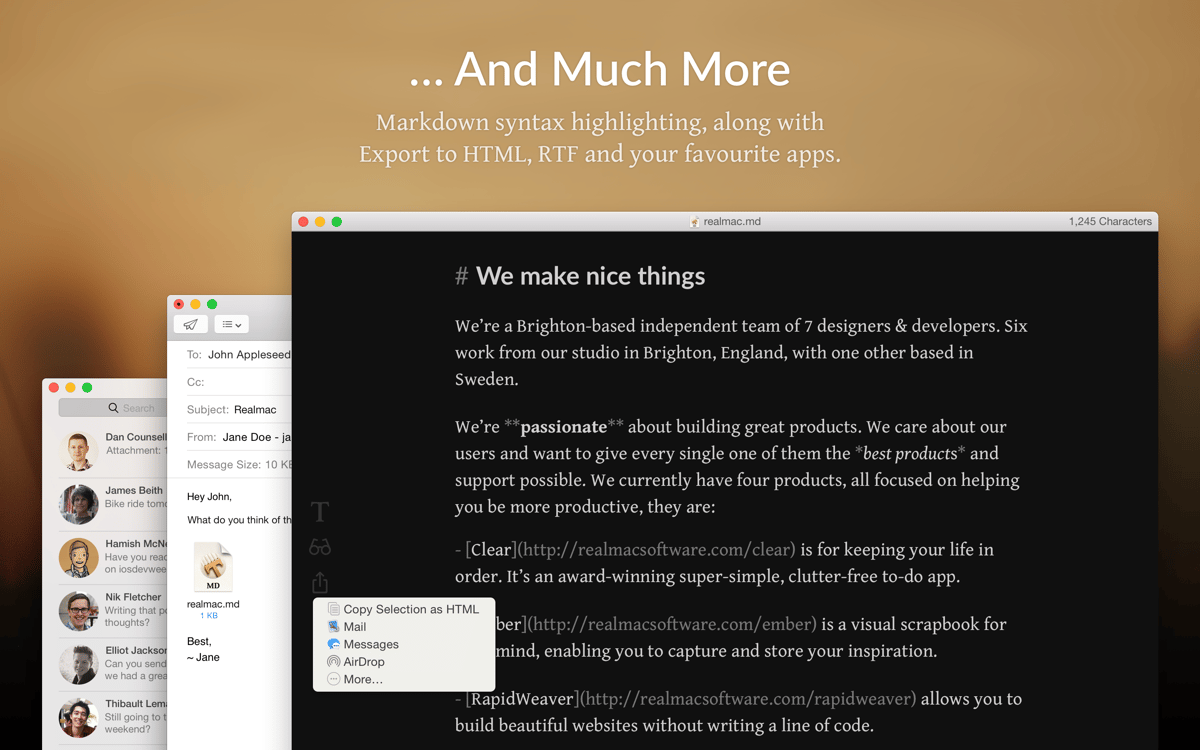The image size is (1200, 750).
Task: Click the Messages app icon in the share menu
Action: tap(334, 644)
